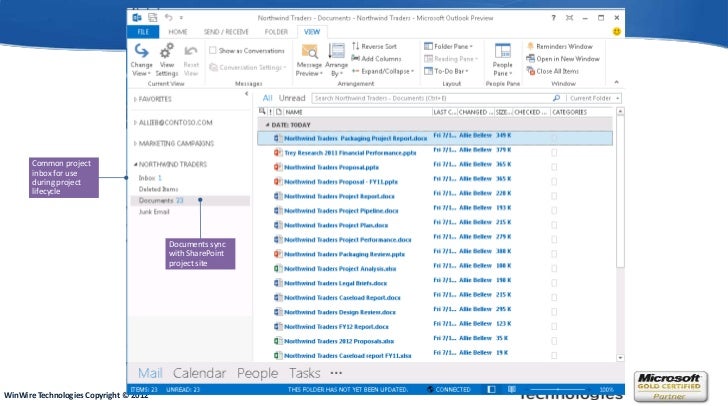This screenshot has width=728, height=406.
Task: Enable the Show as Conversations checkbox
Action: 213,50
